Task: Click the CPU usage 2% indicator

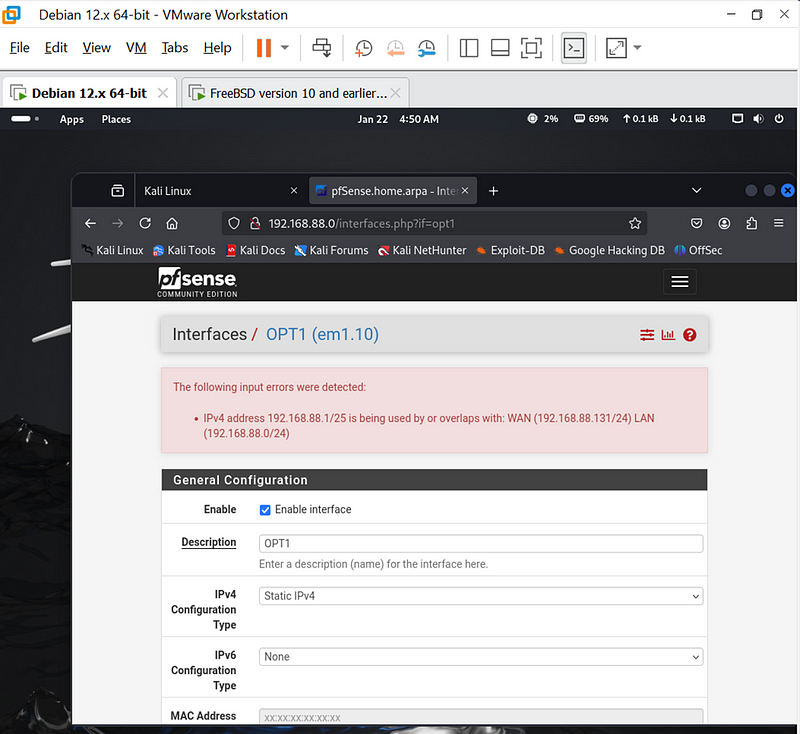Action: (542, 119)
